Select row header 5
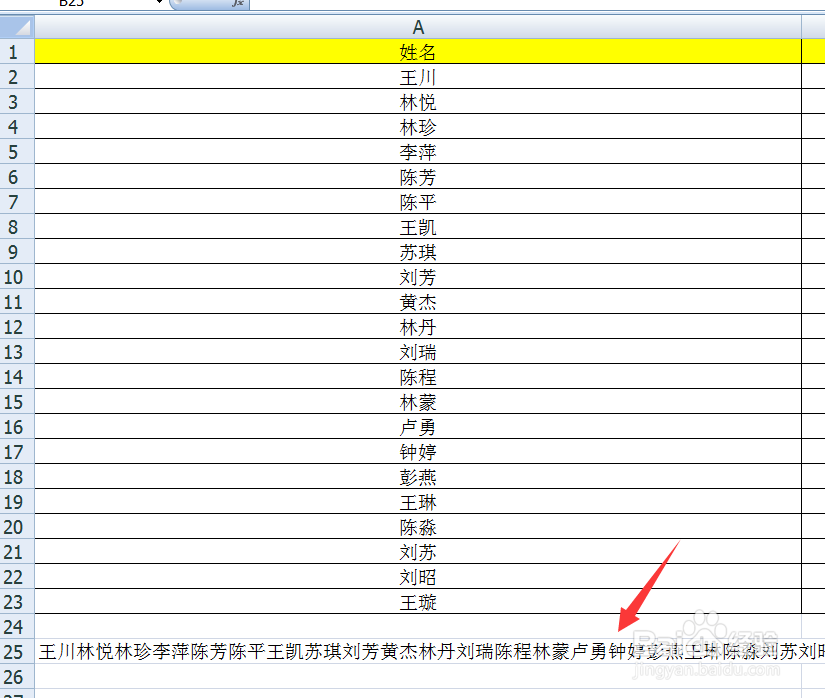 tap(17, 151)
